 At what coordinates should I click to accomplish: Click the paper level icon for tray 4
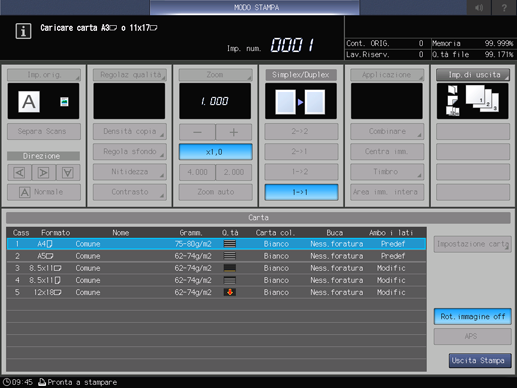click(x=230, y=280)
